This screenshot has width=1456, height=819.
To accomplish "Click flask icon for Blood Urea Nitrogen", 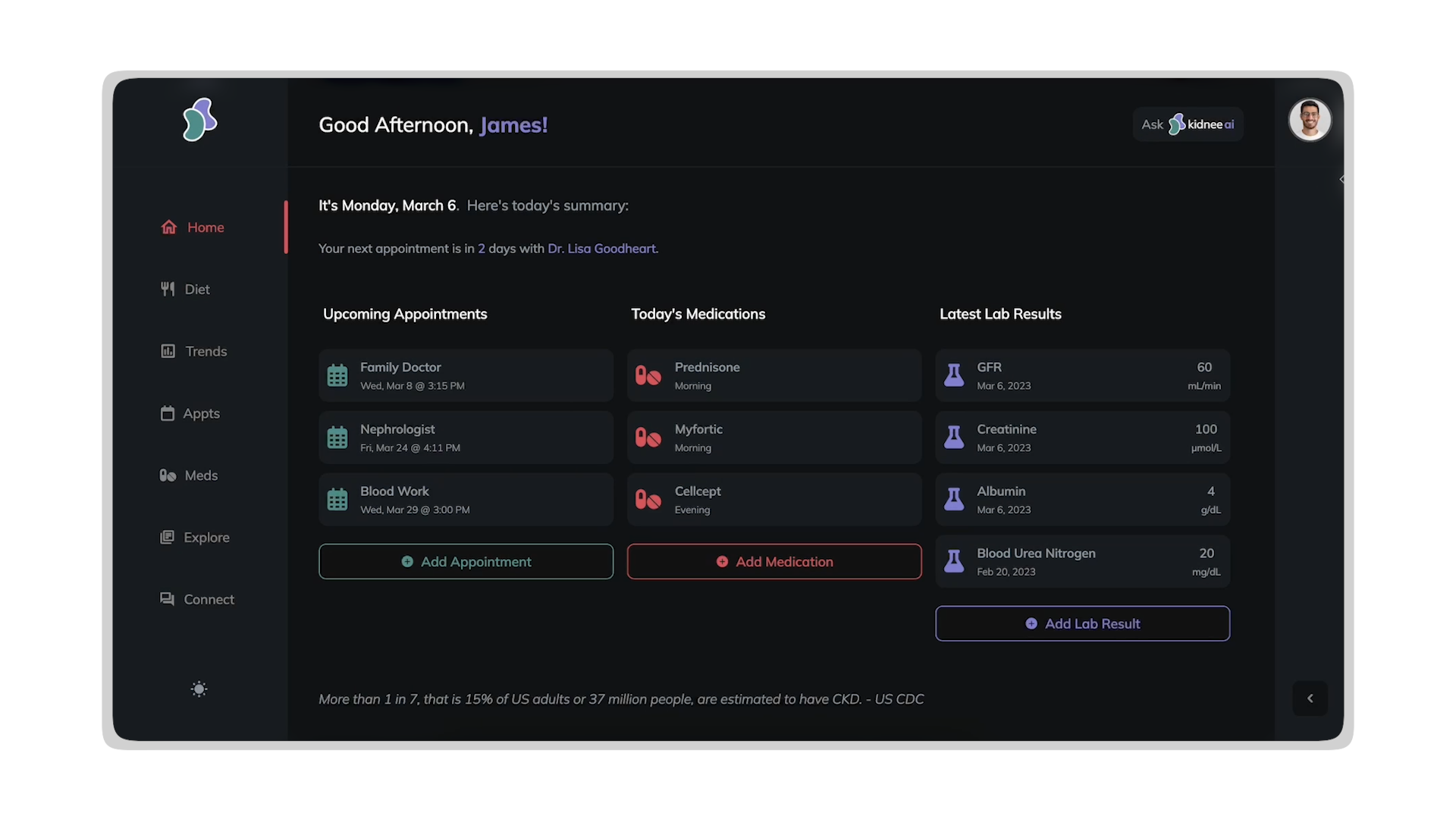I will (954, 561).
